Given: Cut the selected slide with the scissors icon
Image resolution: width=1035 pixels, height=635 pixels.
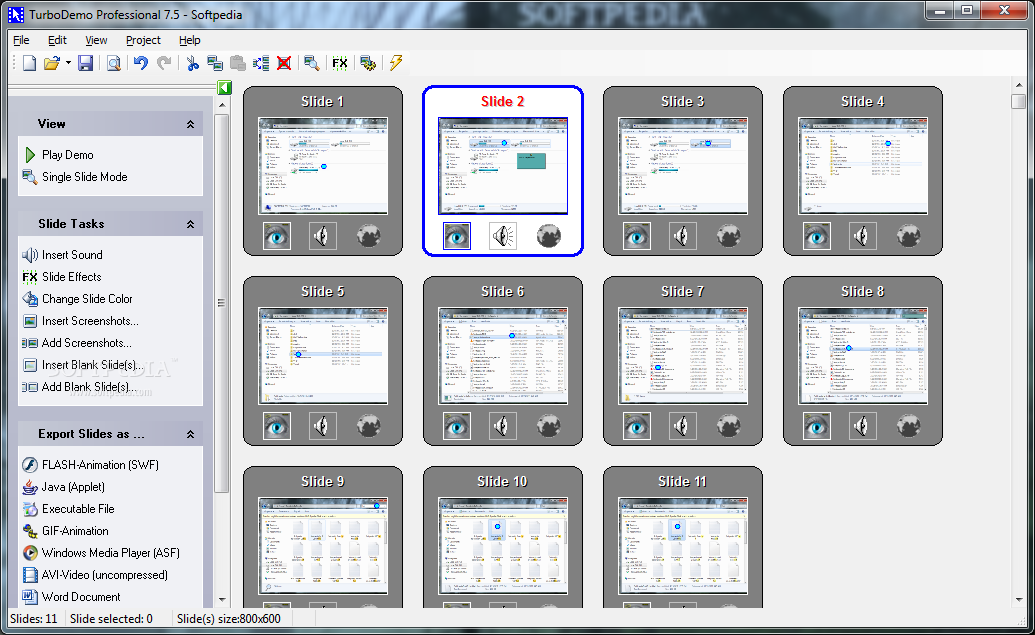Looking at the screenshot, I should tap(192, 63).
